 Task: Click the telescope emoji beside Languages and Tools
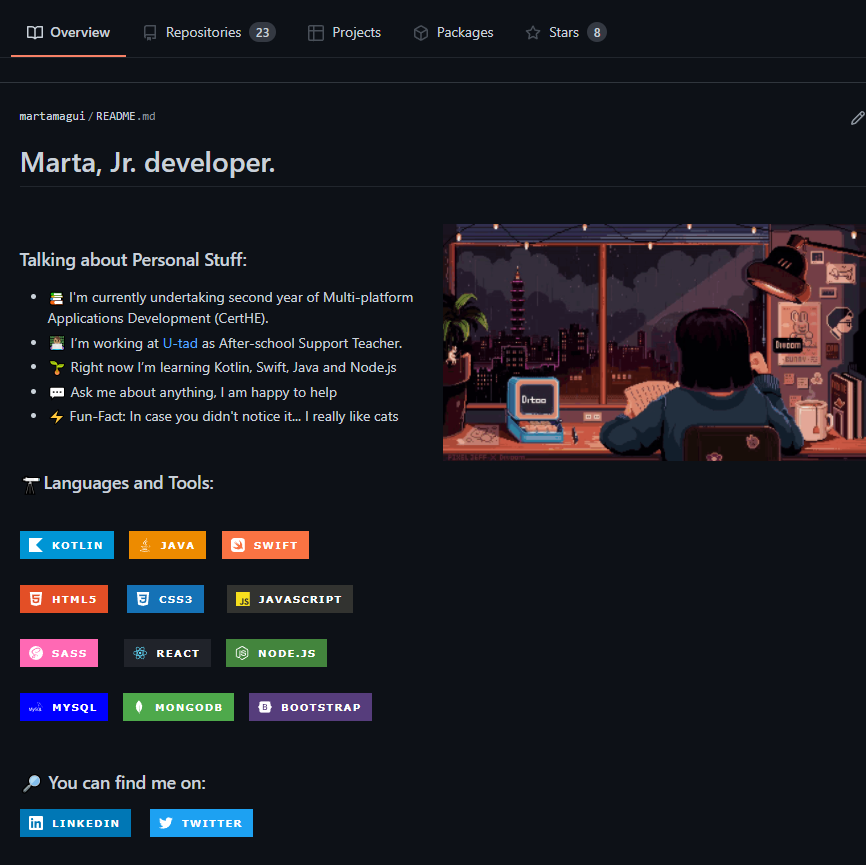tap(30, 484)
